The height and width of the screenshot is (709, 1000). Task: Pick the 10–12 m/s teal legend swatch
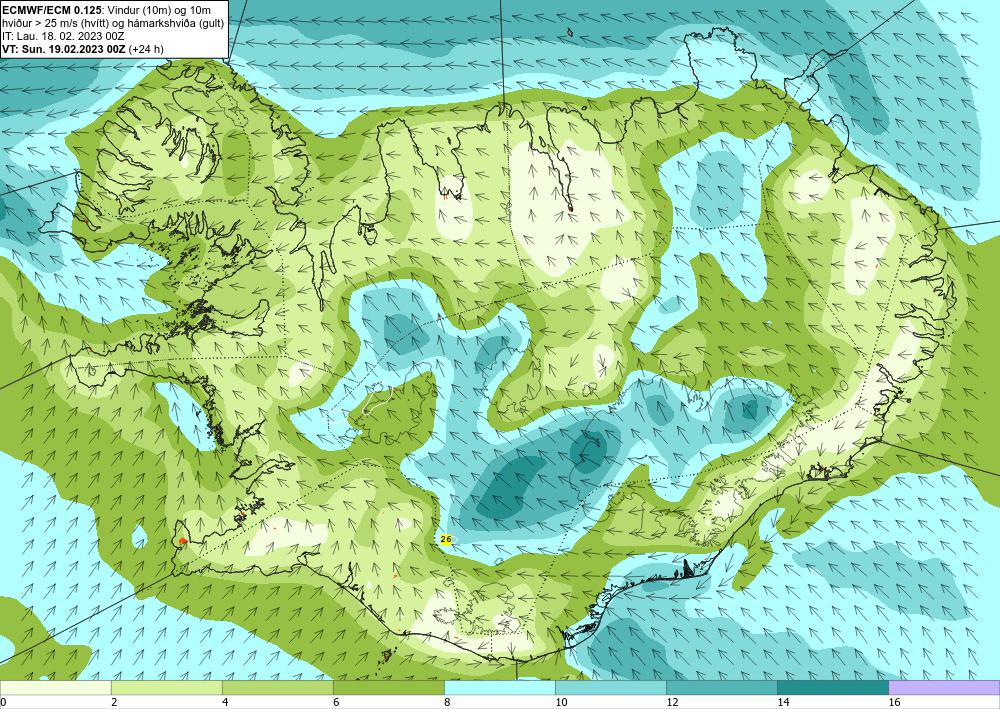click(610, 687)
